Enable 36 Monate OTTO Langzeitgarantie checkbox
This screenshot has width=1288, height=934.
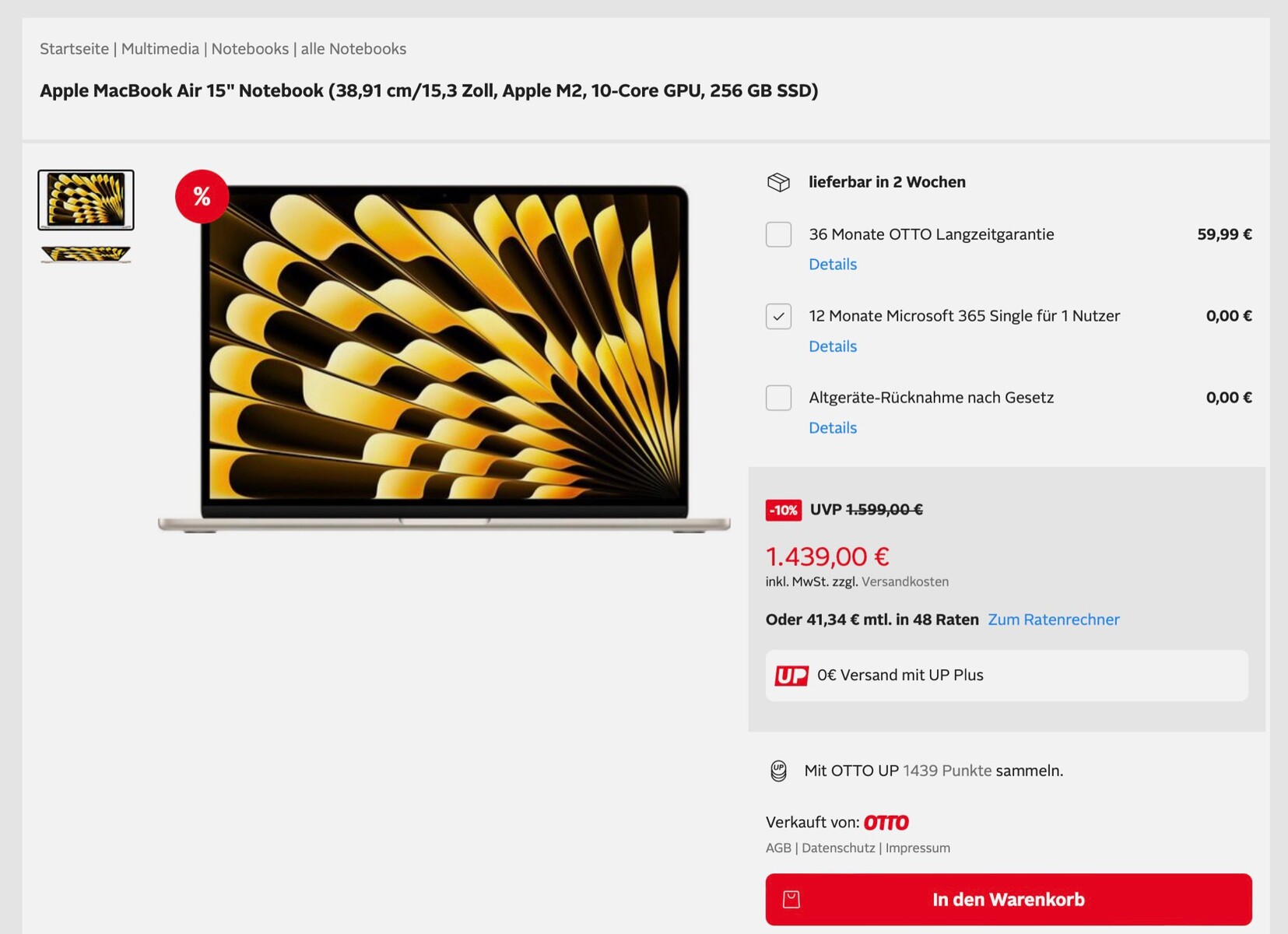pos(778,234)
